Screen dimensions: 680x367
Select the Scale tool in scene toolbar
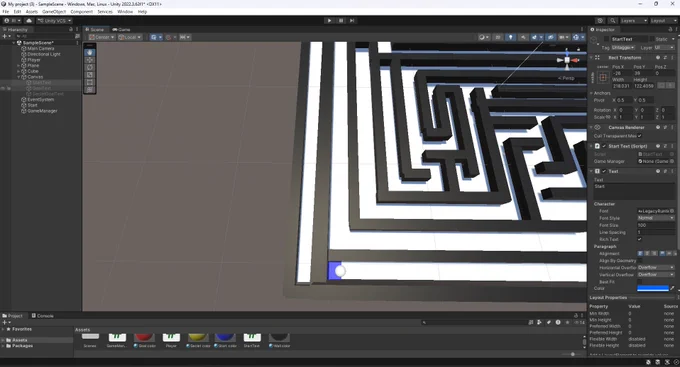click(90, 75)
